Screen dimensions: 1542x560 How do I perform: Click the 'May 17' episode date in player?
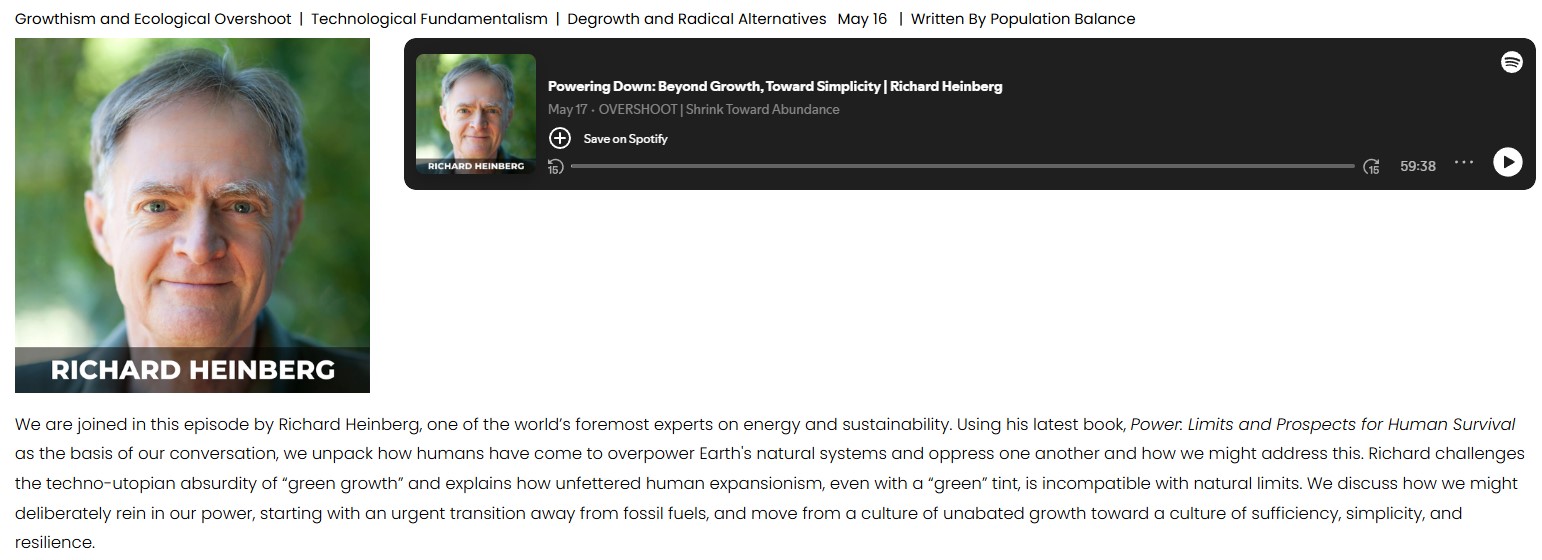point(567,109)
